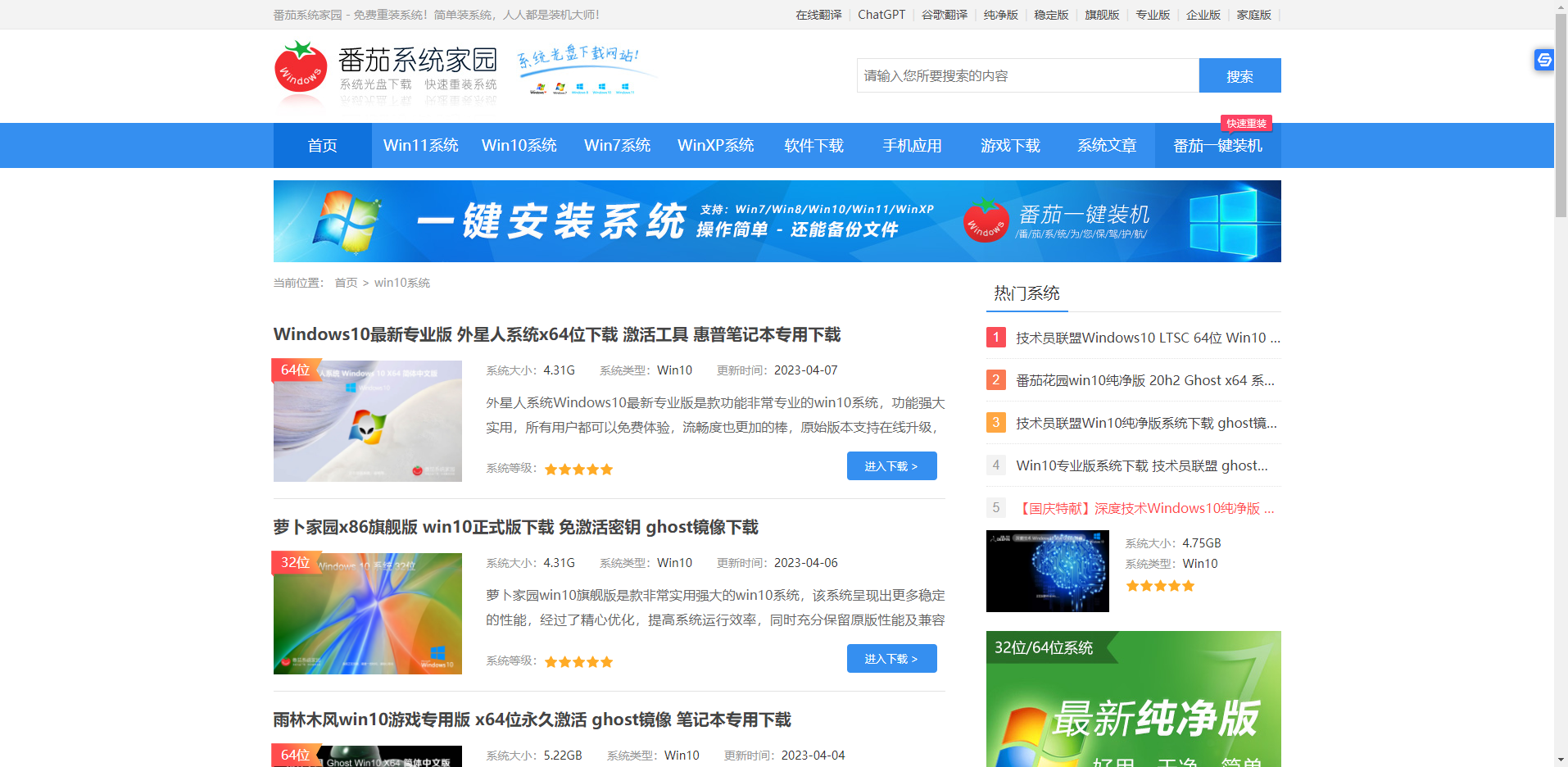The width and height of the screenshot is (1568, 767).
Task: Select the 游戏下载 menu item
Action: pos(1009,145)
